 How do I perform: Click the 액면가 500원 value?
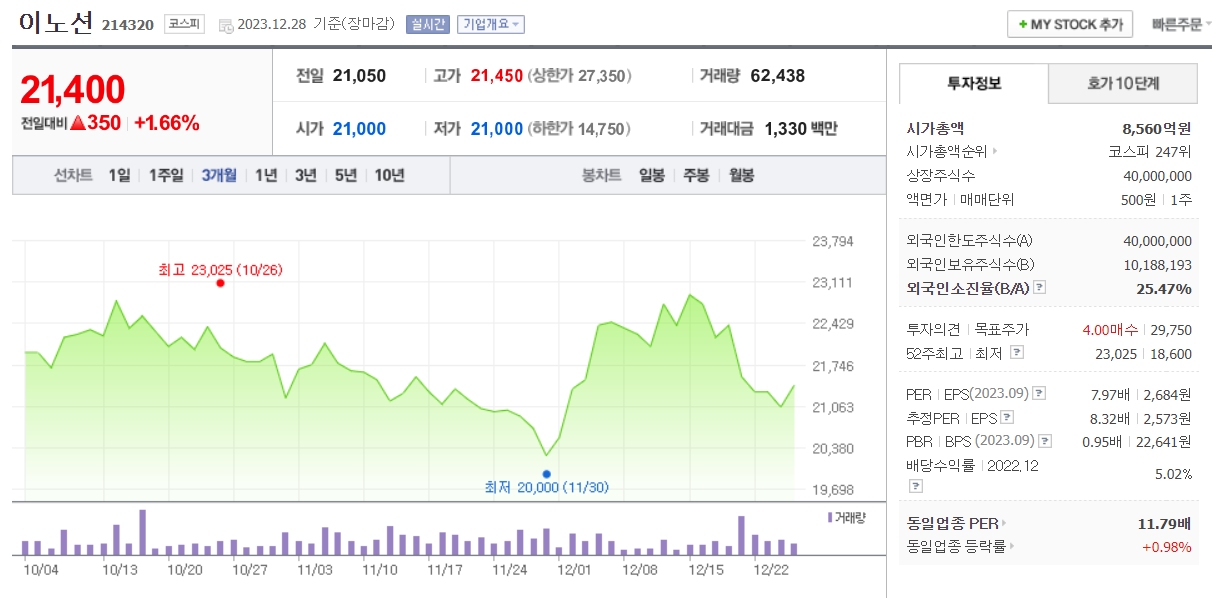click(1138, 200)
